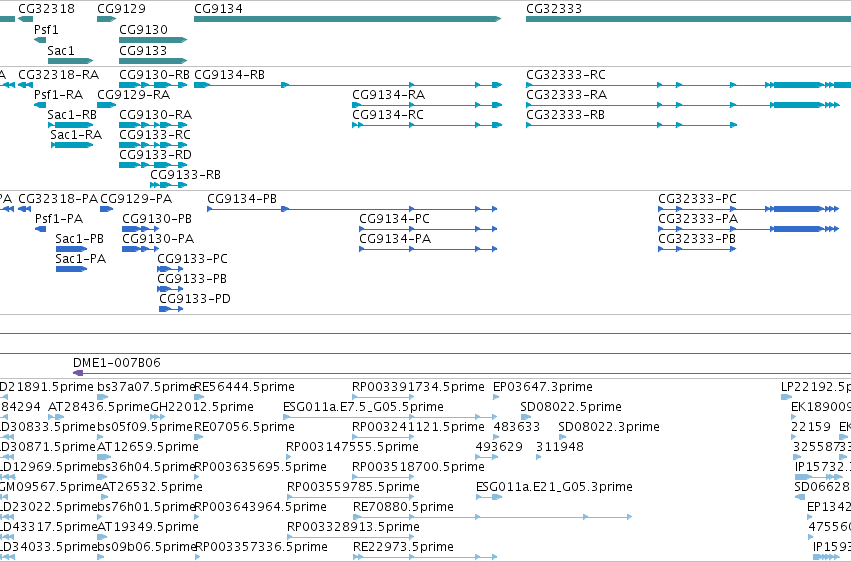
Task: Select feature labeled 483633
Action: point(517,427)
